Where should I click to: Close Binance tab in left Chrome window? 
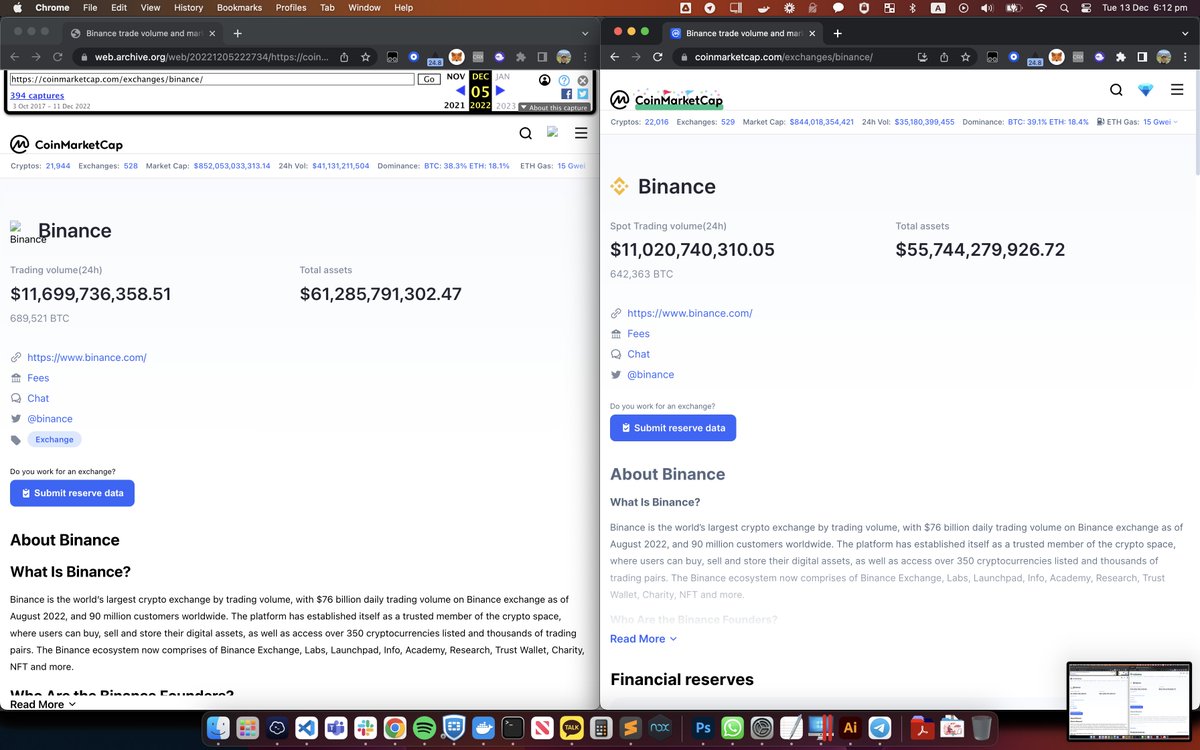[x=212, y=33]
